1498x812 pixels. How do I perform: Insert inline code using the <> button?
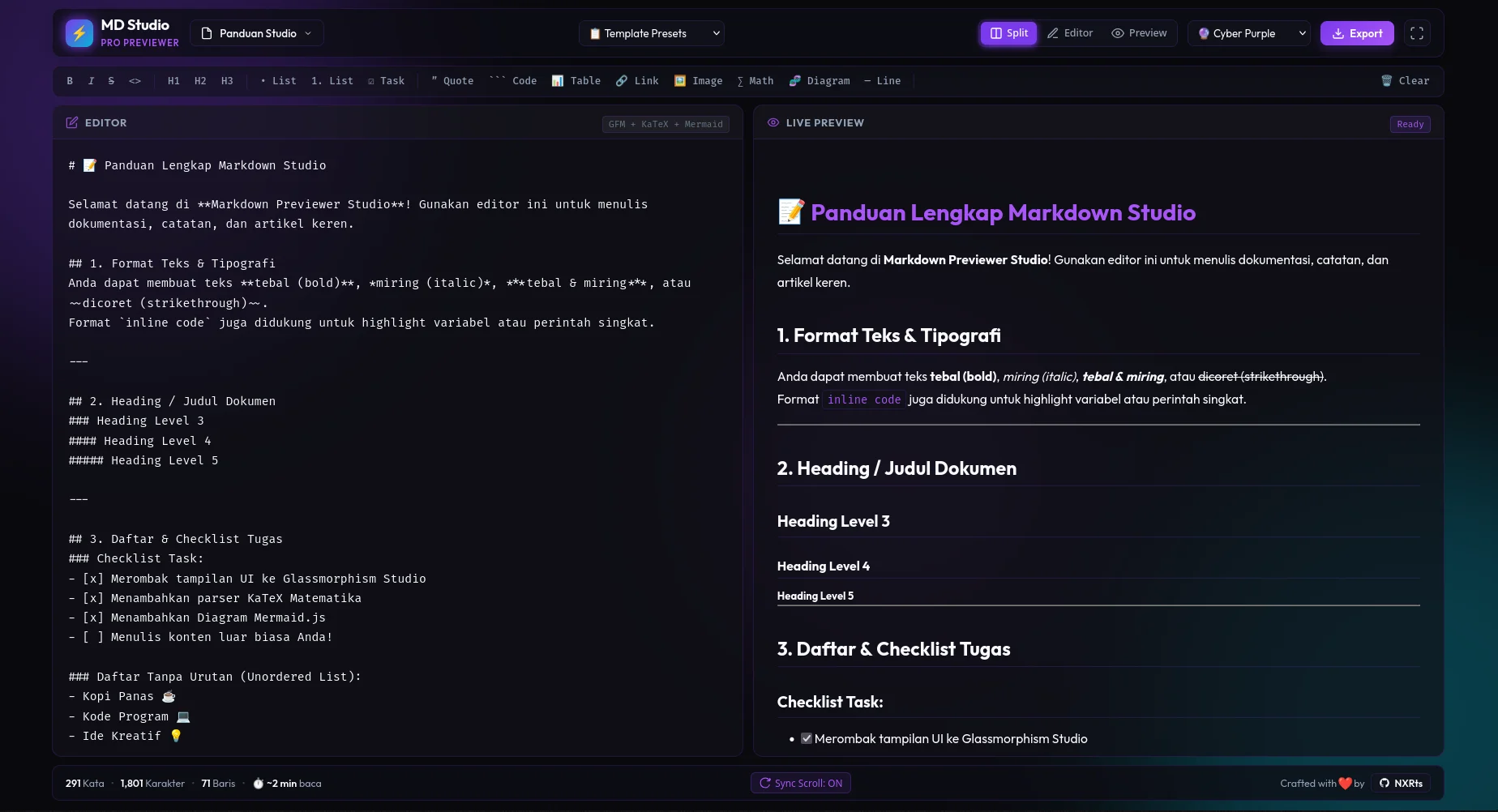pyautogui.click(x=135, y=81)
